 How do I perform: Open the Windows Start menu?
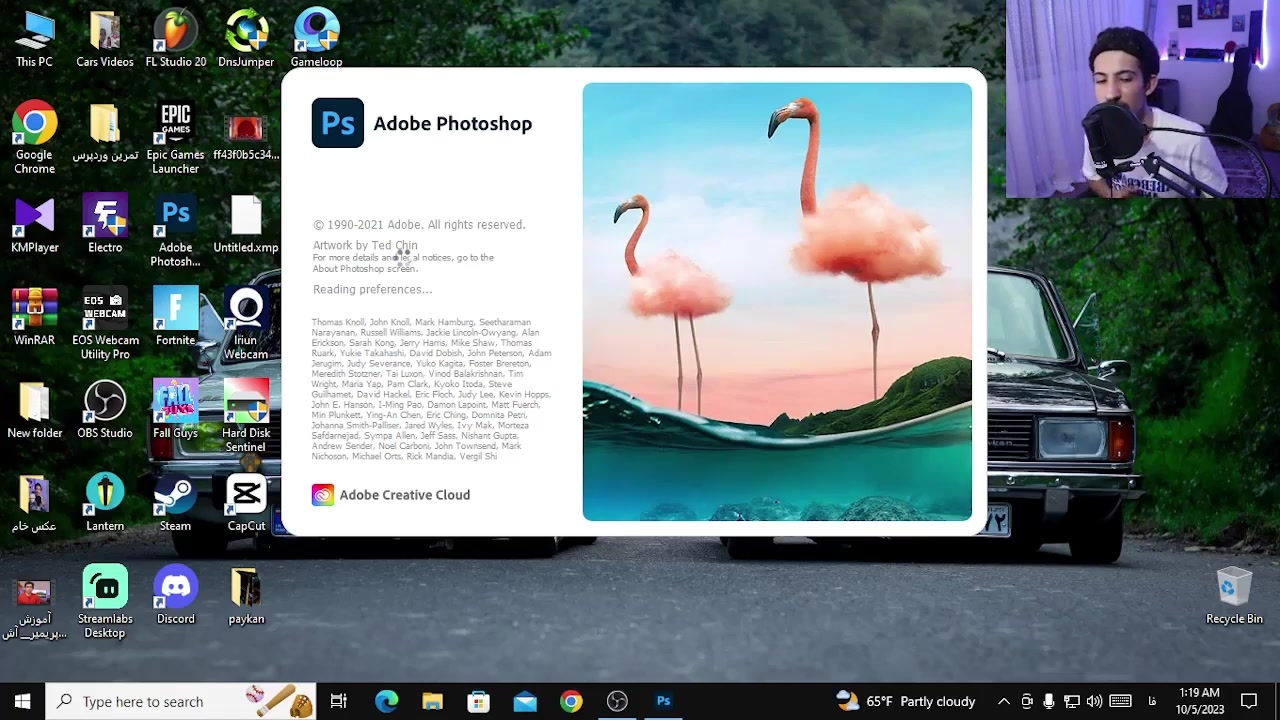click(22, 701)
